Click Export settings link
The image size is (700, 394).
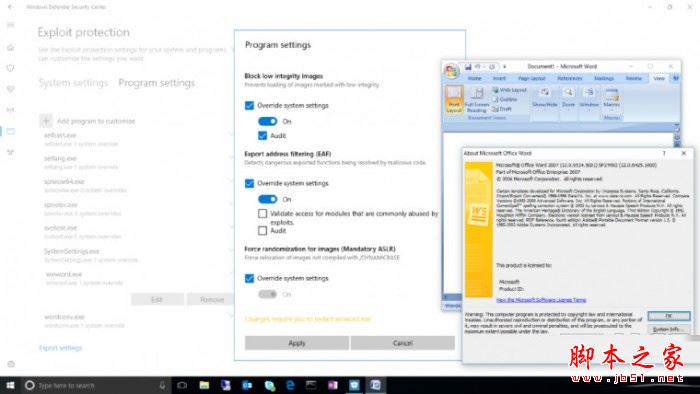point(61,348)
